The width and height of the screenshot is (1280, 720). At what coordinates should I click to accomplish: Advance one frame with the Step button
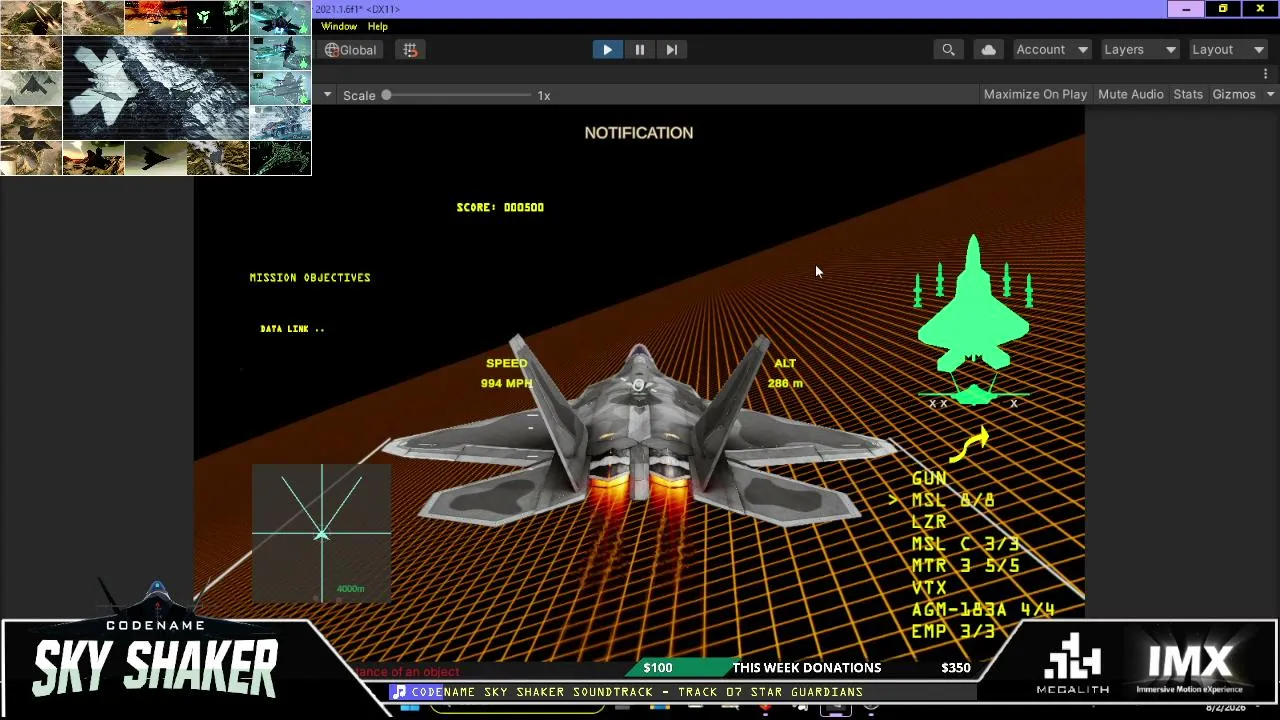click(671, 50)
